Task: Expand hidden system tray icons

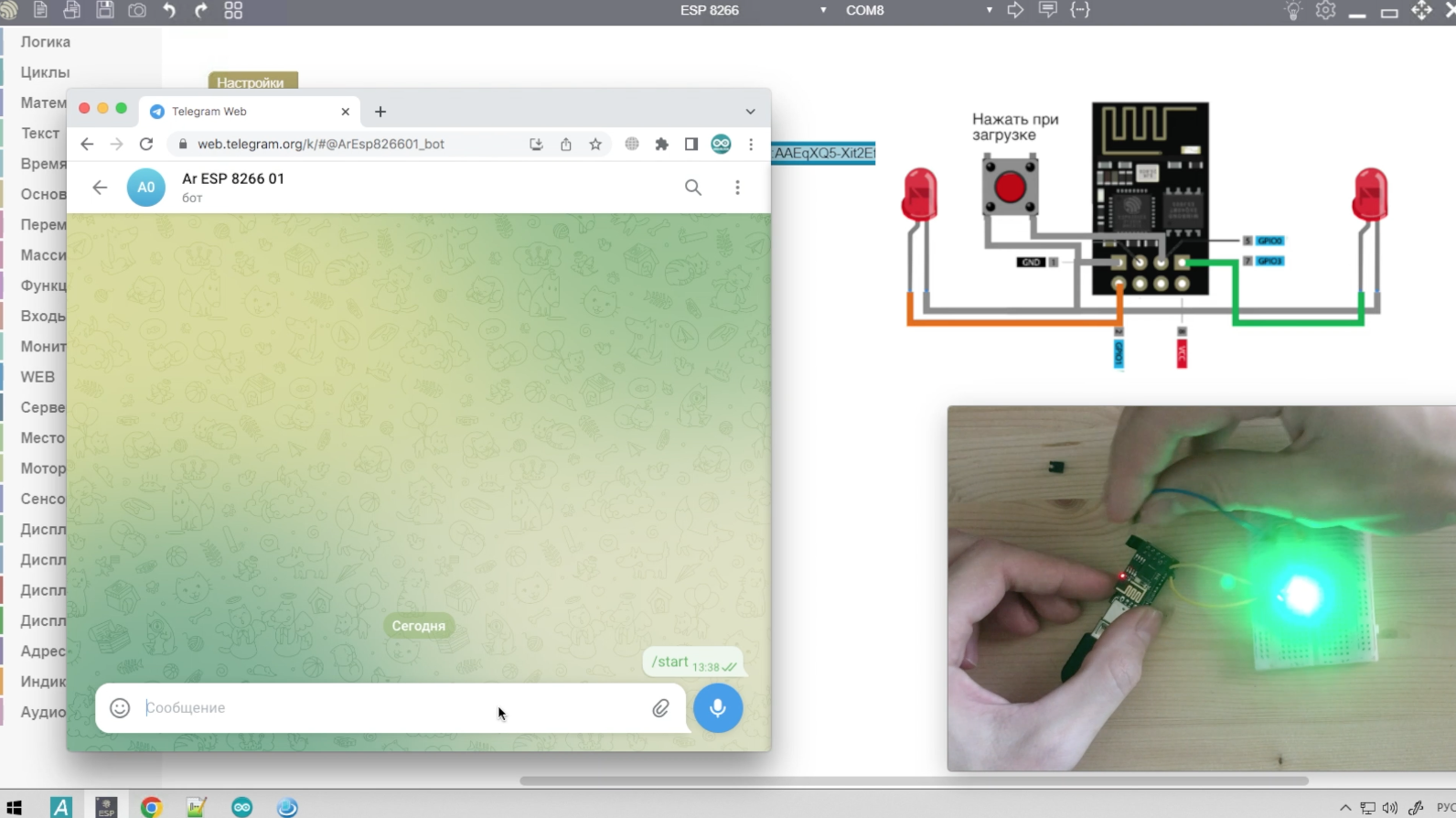Action: pyautogui.click(x=1344, y=808)
